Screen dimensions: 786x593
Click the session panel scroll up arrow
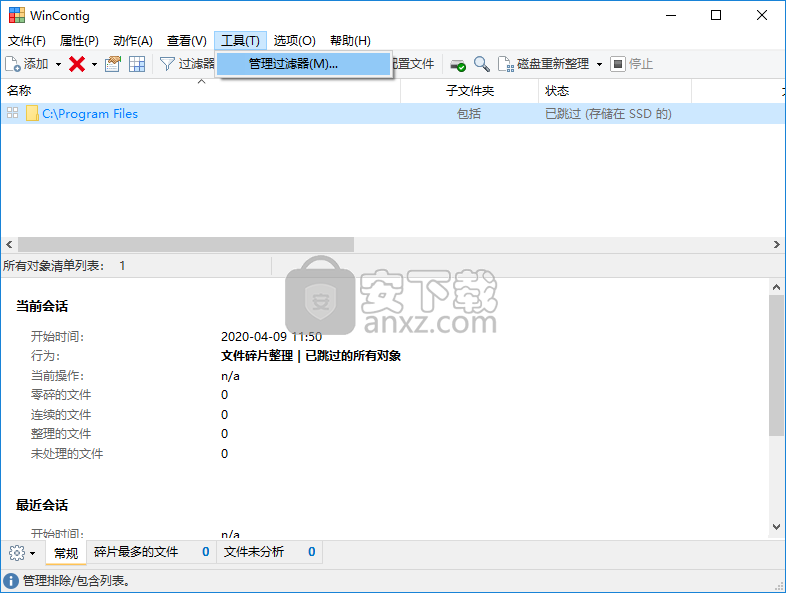click(776, 287)
